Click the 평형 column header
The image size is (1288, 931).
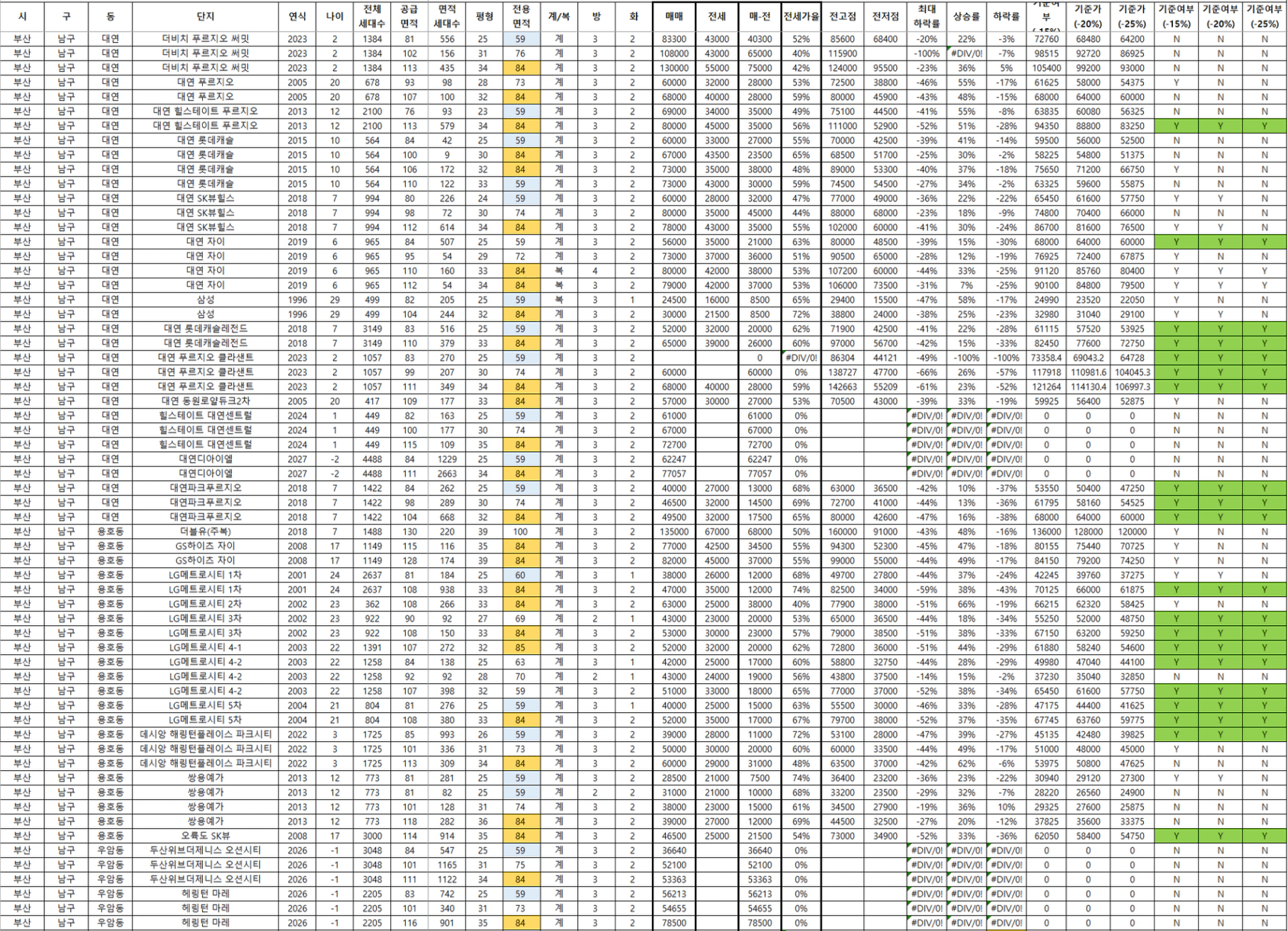click(483, 16)
